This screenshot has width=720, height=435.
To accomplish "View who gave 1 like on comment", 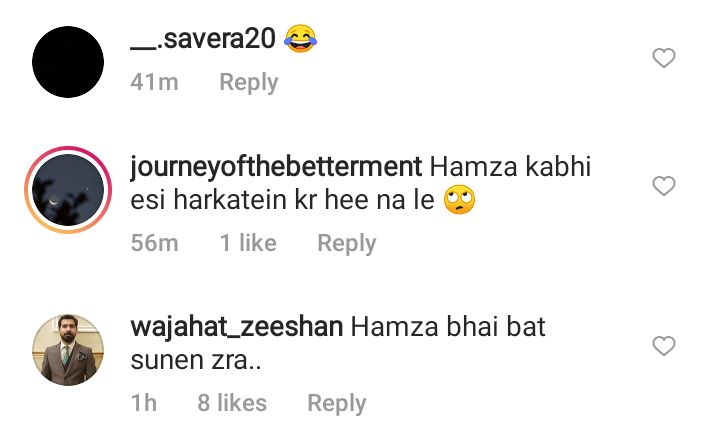I will (x=248, y=243).
